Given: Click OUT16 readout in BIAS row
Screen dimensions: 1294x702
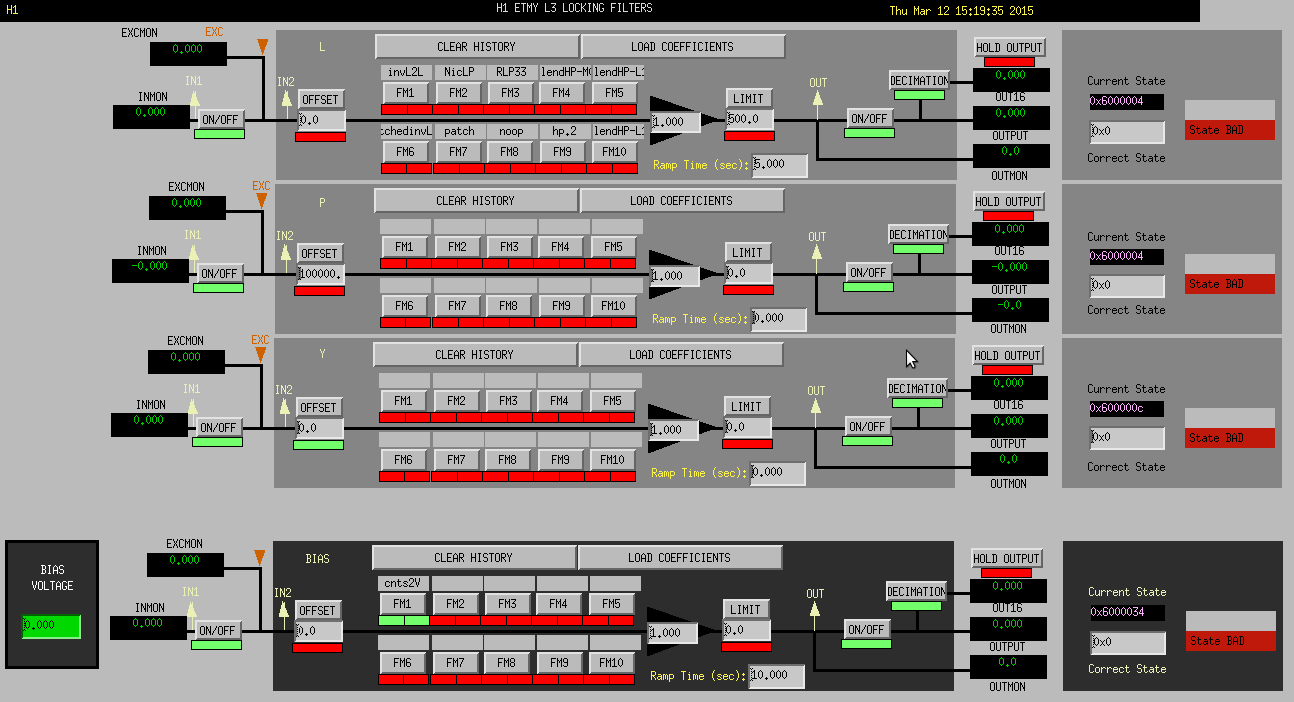Looking at the screenshot, I should pos(1008,591).
